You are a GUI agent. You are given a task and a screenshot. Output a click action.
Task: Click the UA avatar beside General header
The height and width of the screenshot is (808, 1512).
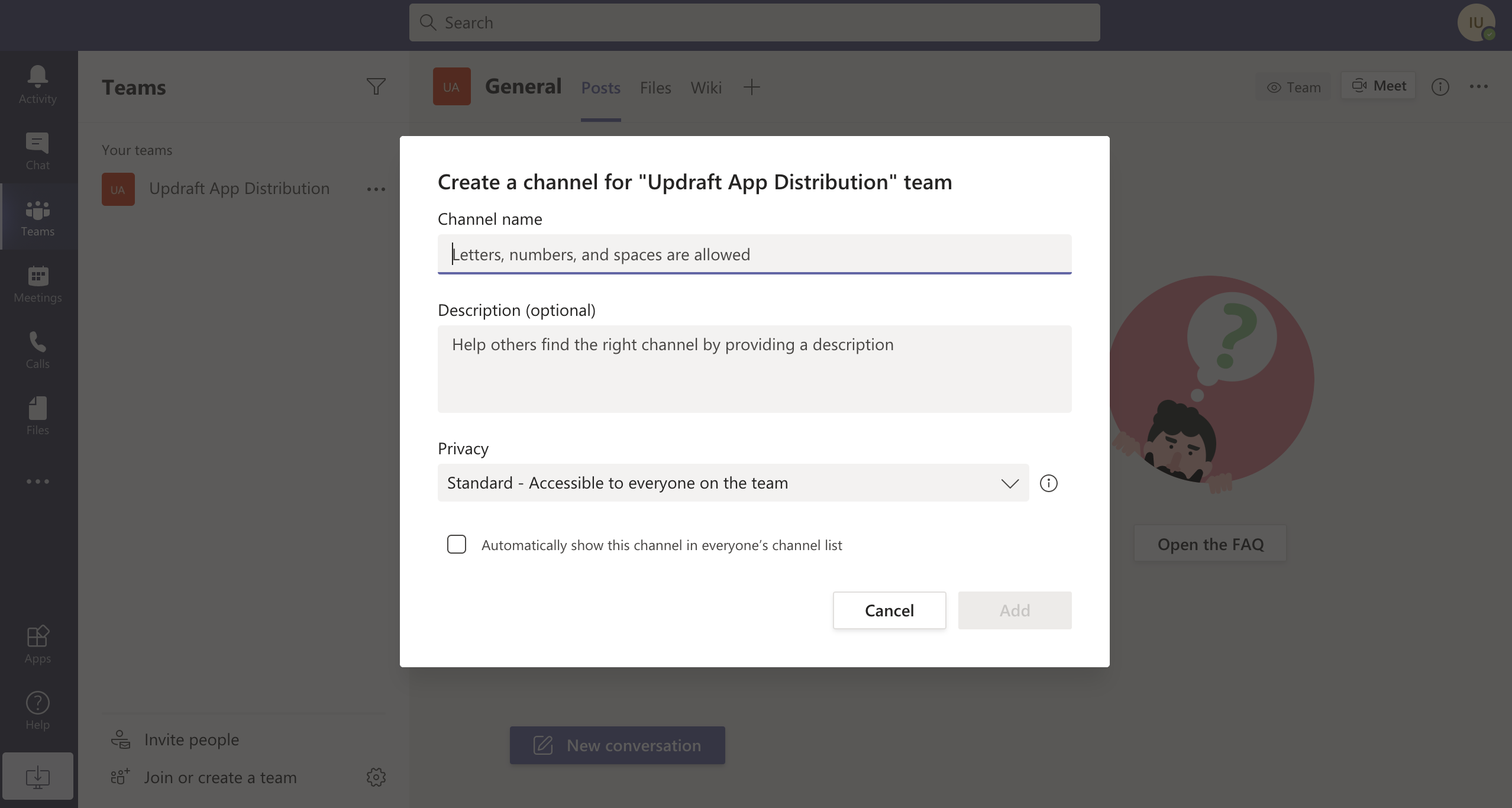pos(451,86)
